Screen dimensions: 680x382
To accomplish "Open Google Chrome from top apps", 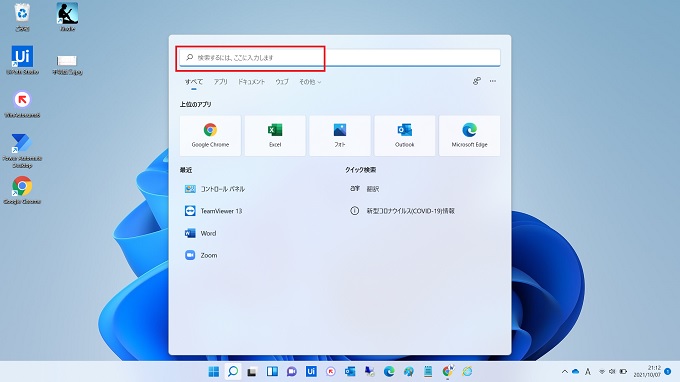I will pyautogui.click(x=210, y=136).
